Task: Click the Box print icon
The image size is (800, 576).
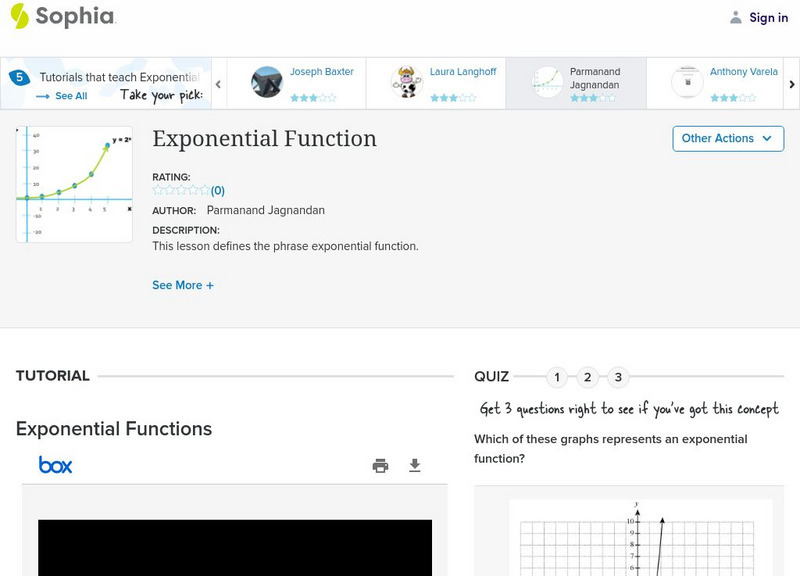Action: click(380, 465)
